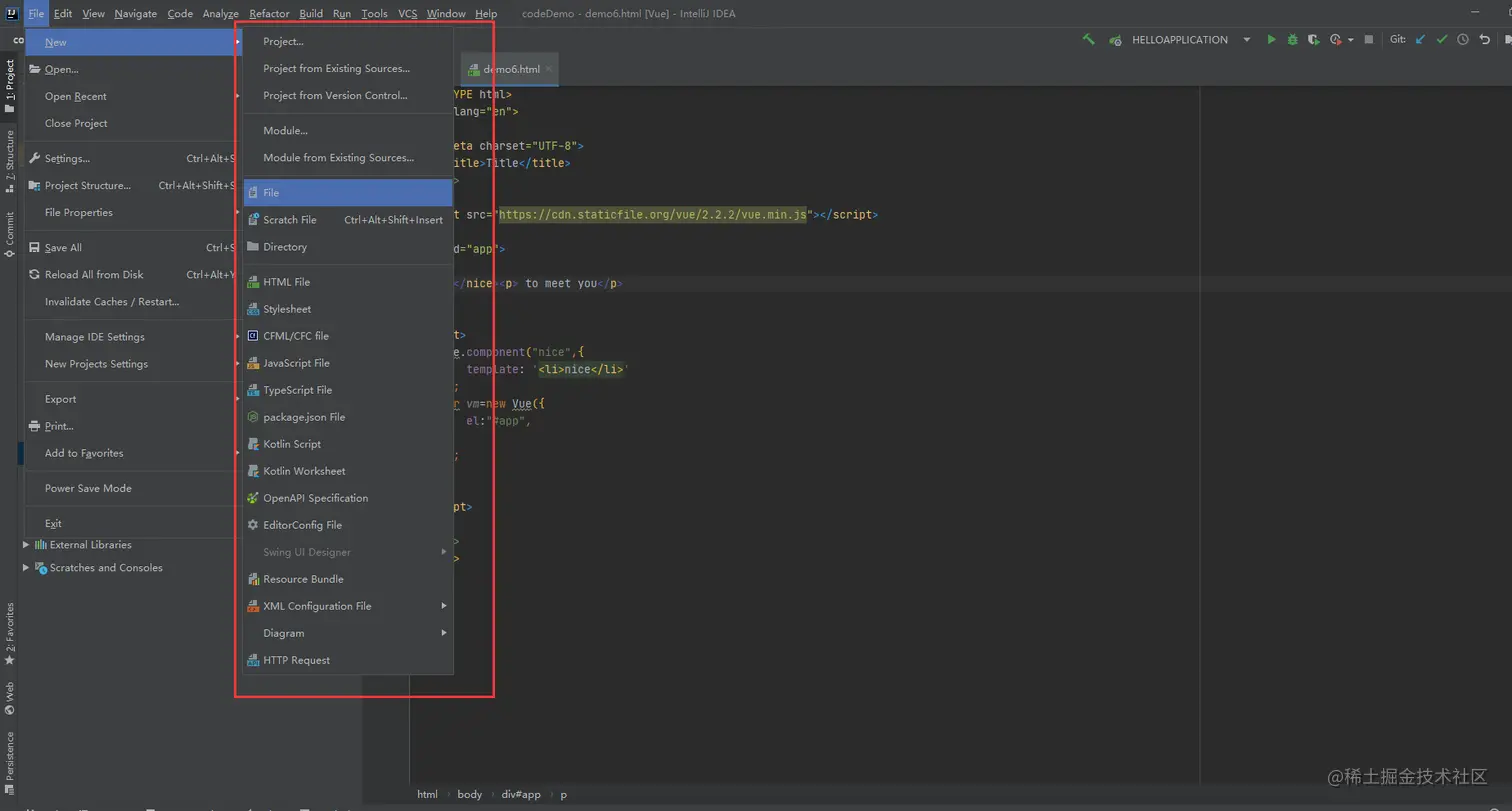Open the Commit tool window on the left sidebar
Viewport: 1512px width, 811px height.
tap(10, 234)
